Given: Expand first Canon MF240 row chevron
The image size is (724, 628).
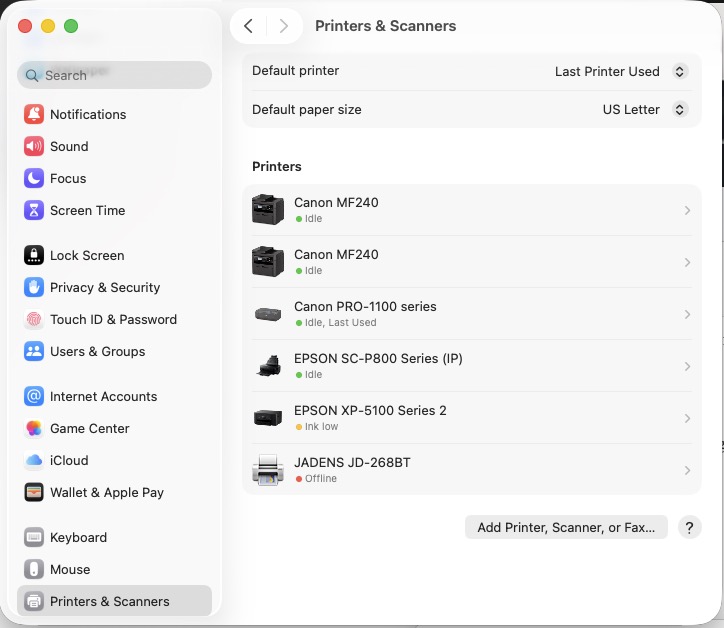Looking at the screenshot, I should 687,211.
